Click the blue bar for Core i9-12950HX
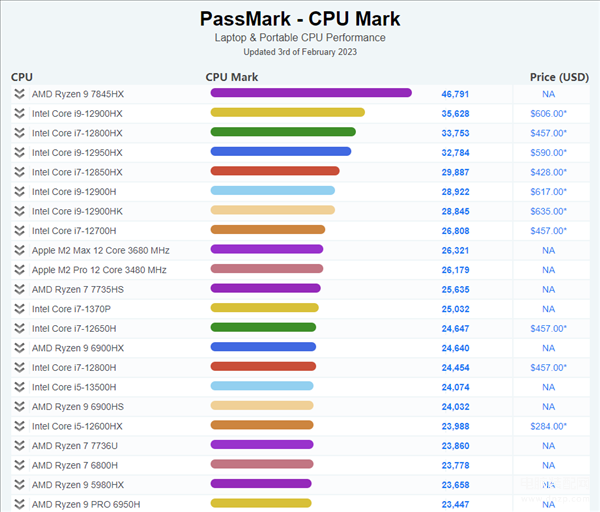 (281, 151)
